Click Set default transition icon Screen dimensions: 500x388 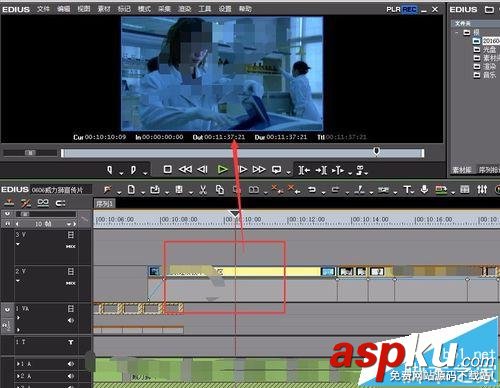[383, 190]
